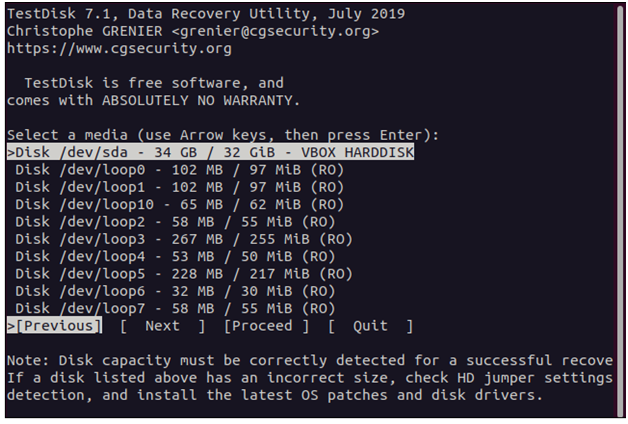
Task: Click the 'Select a media' prompt line
Action: 223,135
